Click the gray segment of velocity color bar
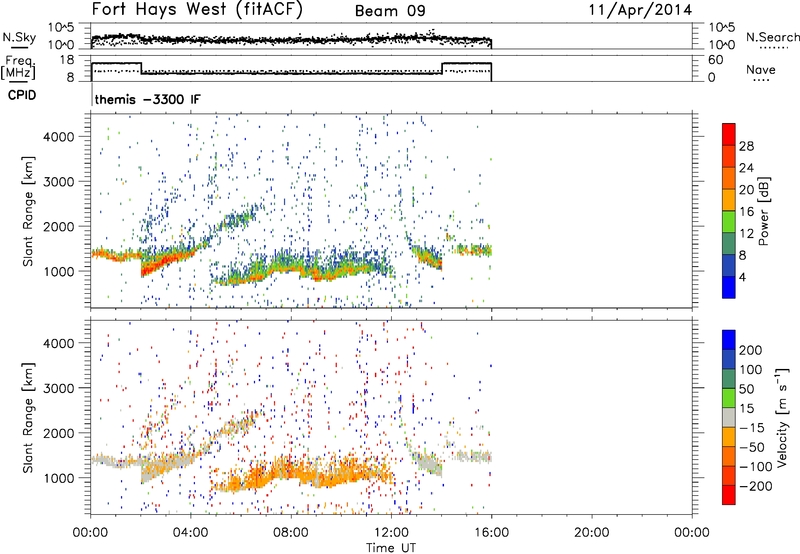Viewport: 800px width, 554px height. pyautogui.click(x=729, y=417)
